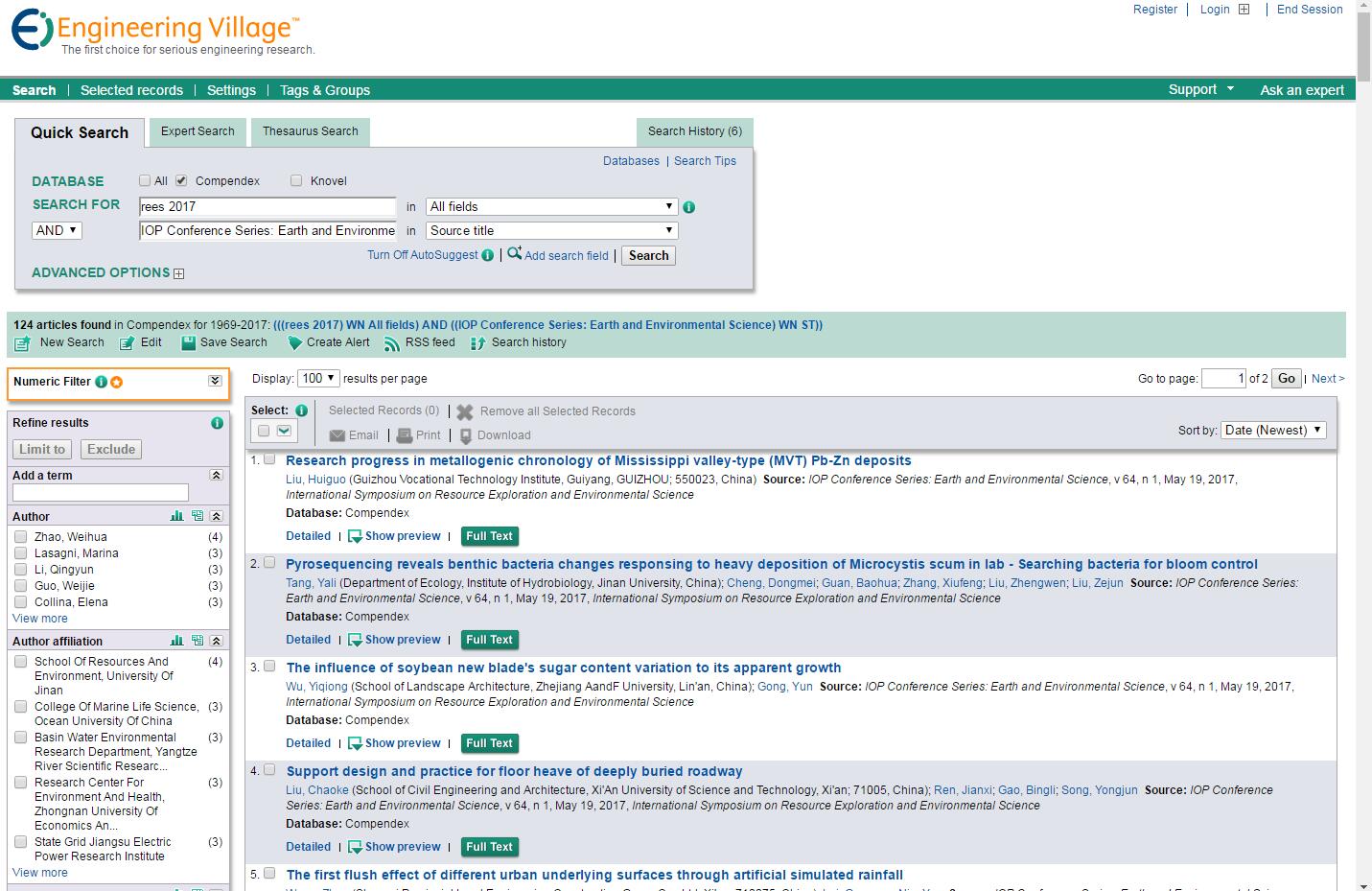Image resolution: width=1372 pixels, height=891 pixels.
Task: Click the Edit search pencil icon
Action: pos(127,343)
